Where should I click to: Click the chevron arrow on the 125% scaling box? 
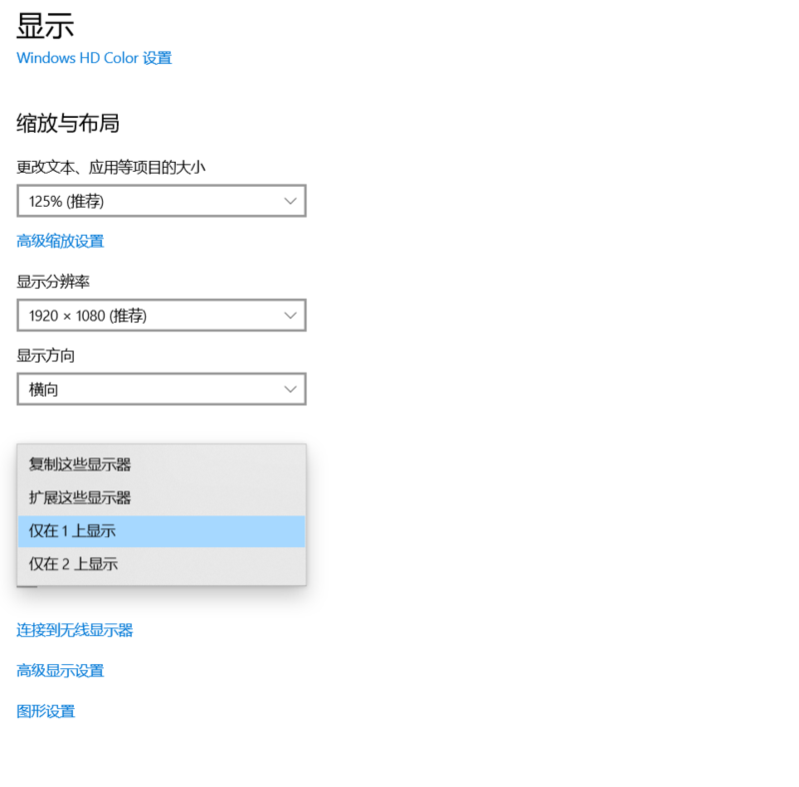coord(290,201)
